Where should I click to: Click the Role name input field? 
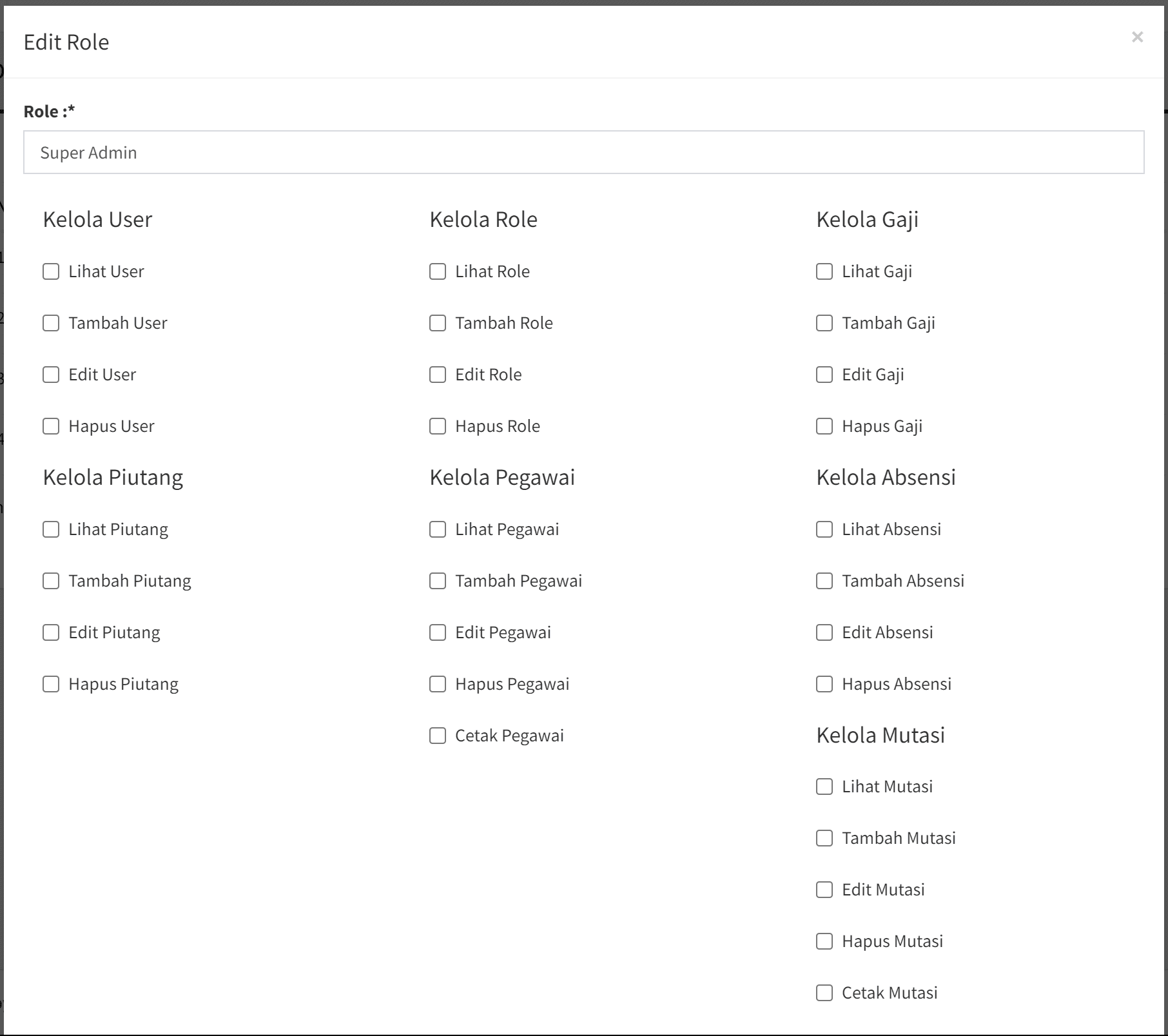tap(583, 153)
